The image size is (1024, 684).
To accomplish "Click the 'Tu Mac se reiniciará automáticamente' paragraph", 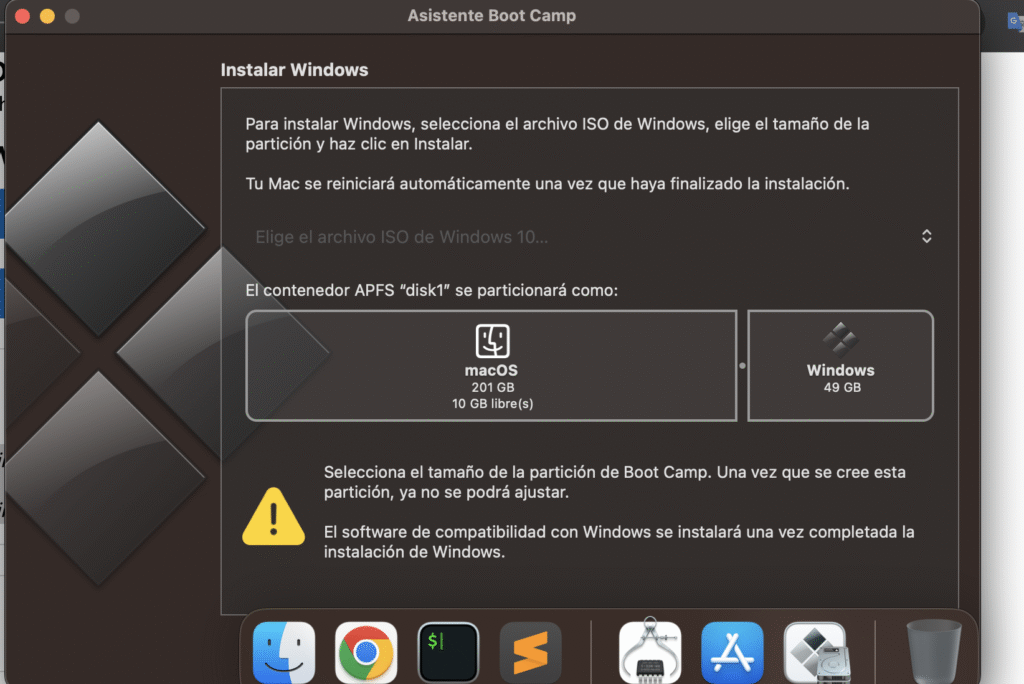I will [x=547, y=184].
